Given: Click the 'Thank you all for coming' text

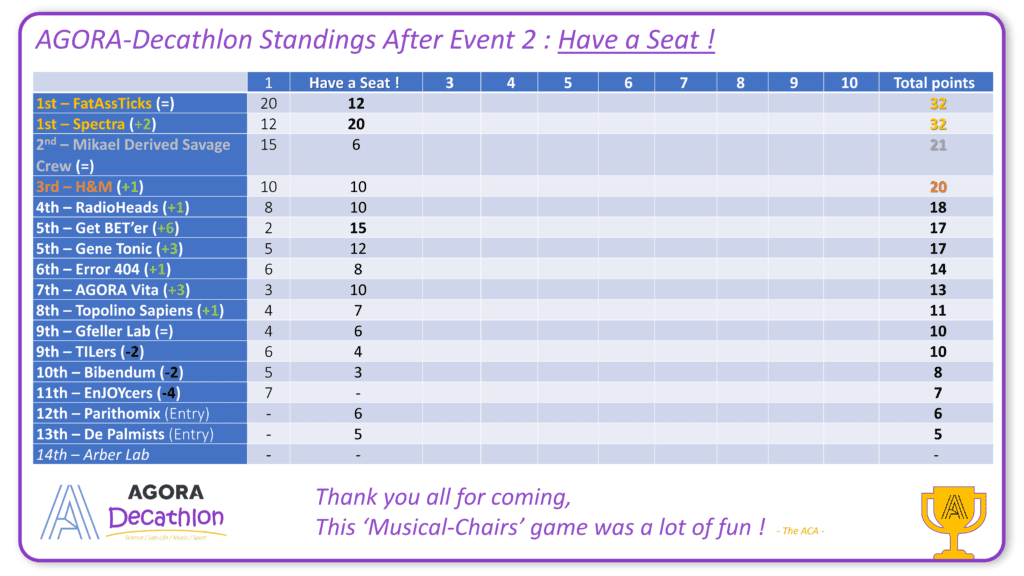Looking at the screenshot, I should click(443, 498).
